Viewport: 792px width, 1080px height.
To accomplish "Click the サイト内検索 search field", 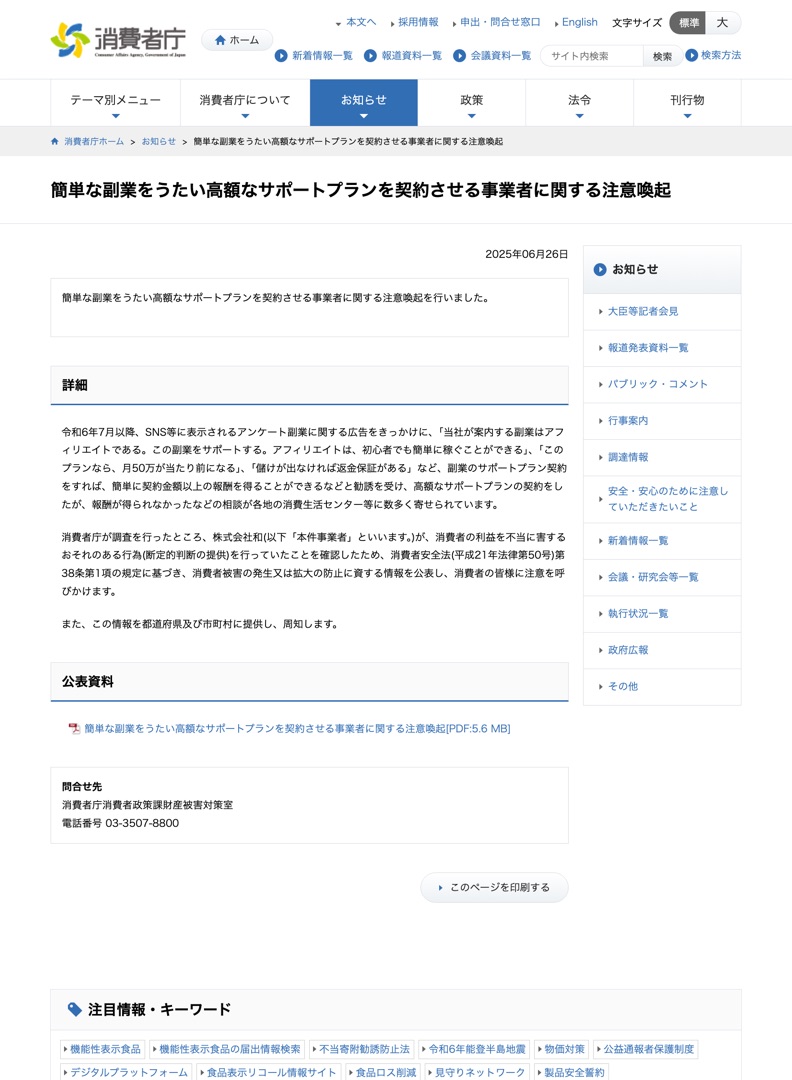I will point(592,56).
